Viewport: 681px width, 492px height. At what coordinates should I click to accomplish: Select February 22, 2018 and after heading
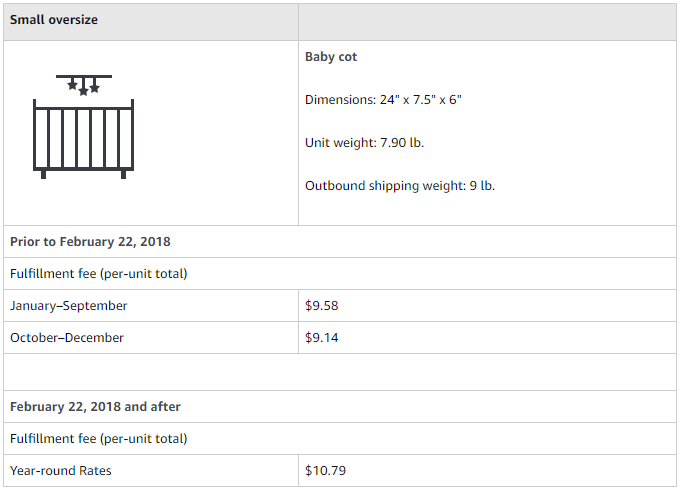pyautogui.click(x=95, y=406)
